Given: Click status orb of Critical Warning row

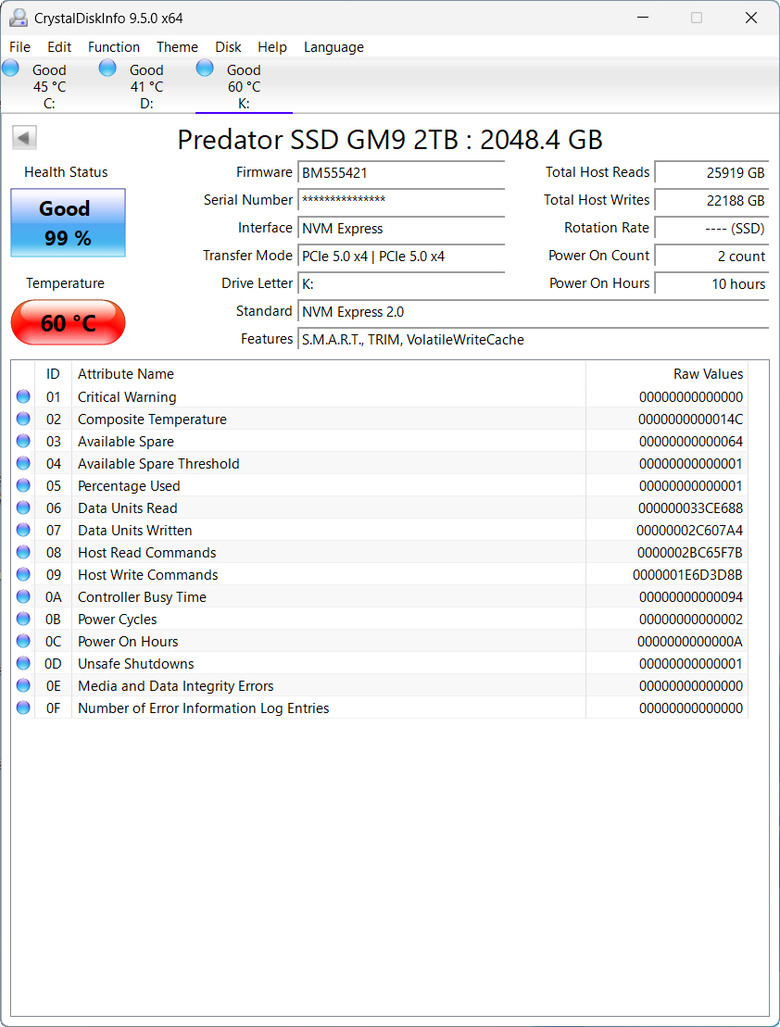Looking at the screenshot, I should click(23, 396).
